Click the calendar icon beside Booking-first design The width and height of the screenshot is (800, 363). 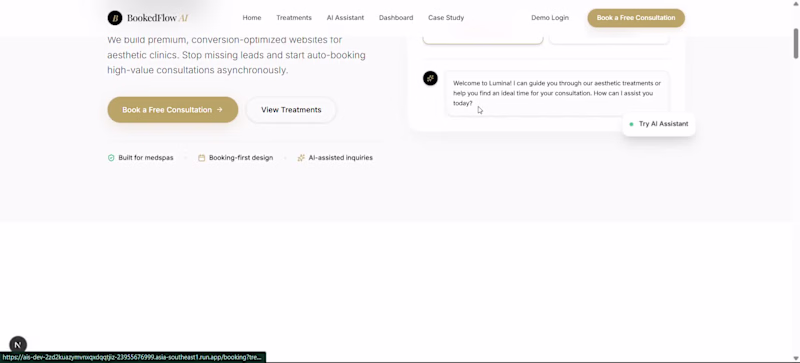(202, 158)
